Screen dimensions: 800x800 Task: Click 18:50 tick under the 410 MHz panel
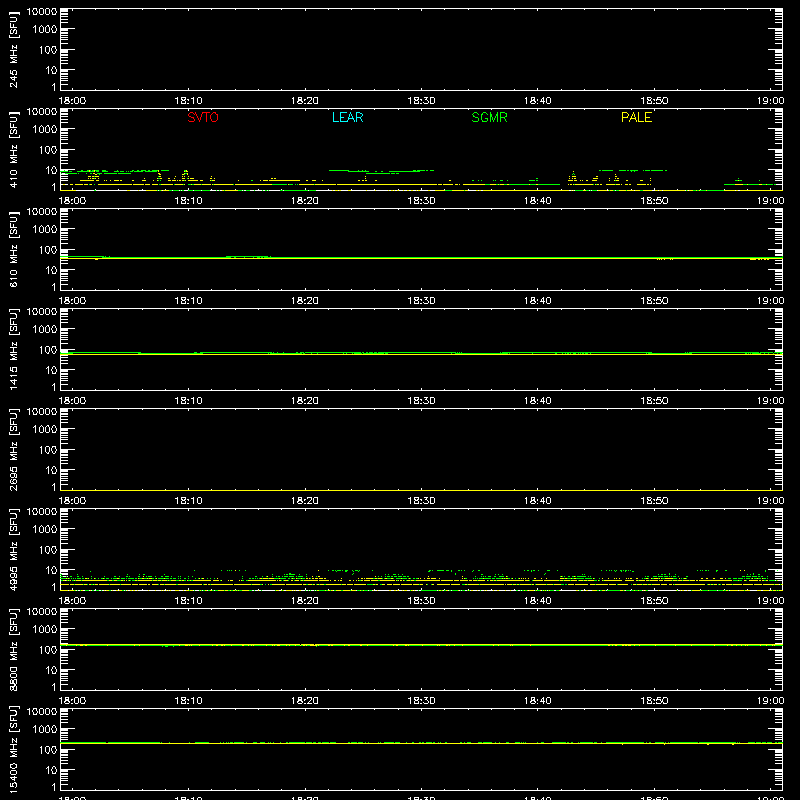(x=654, y=201)
